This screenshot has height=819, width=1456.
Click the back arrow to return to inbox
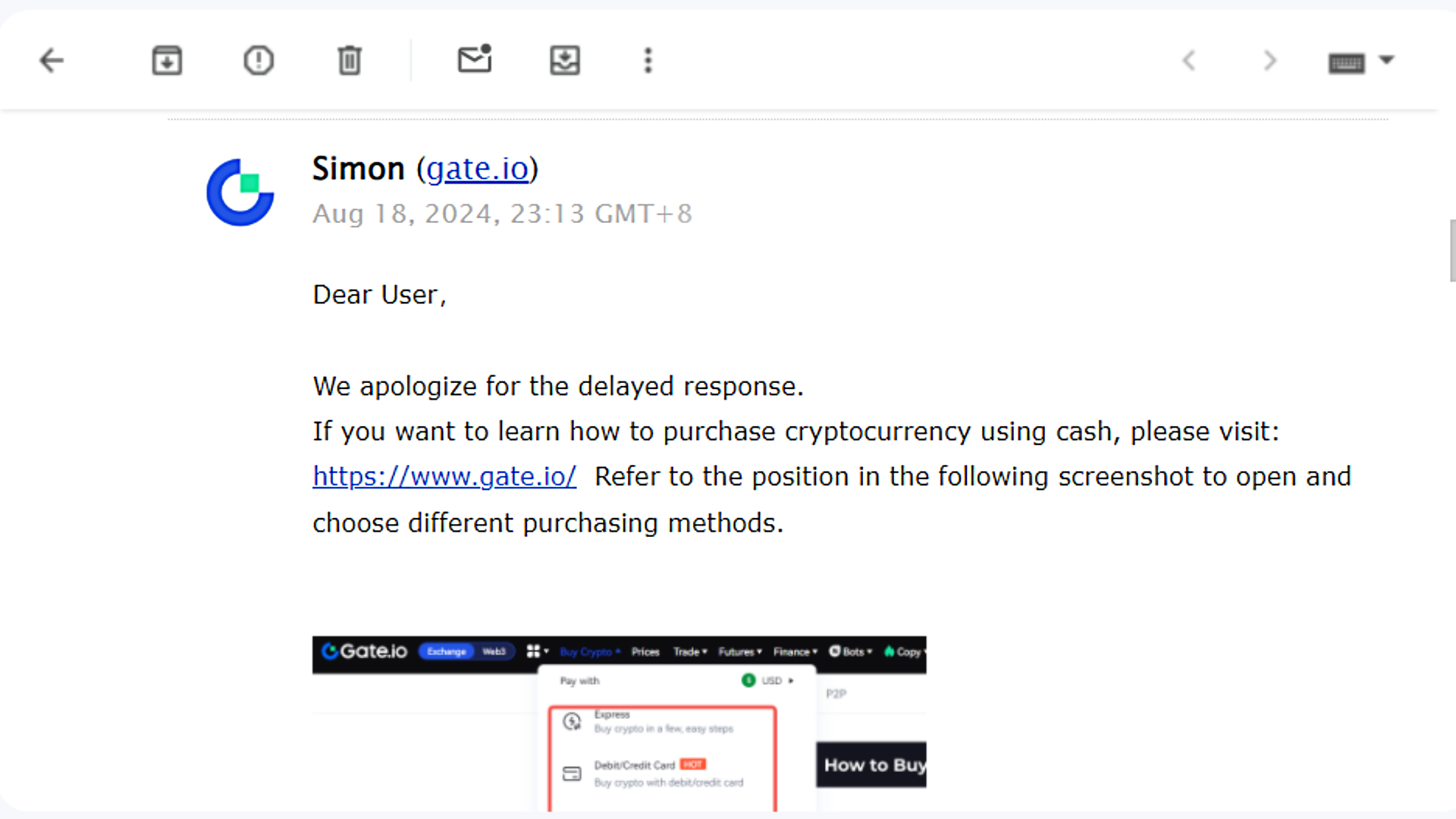pos(51,60)
